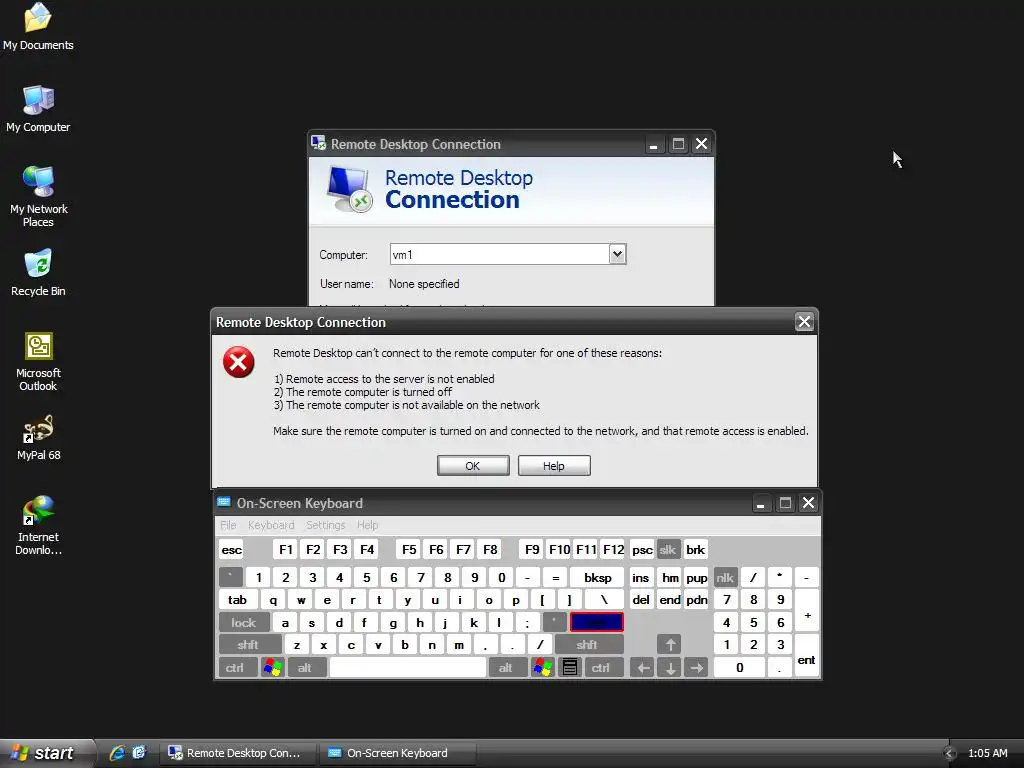Click the numpad plus key
The width and height of the screenshot is (1024, 768).
(807, 611)
